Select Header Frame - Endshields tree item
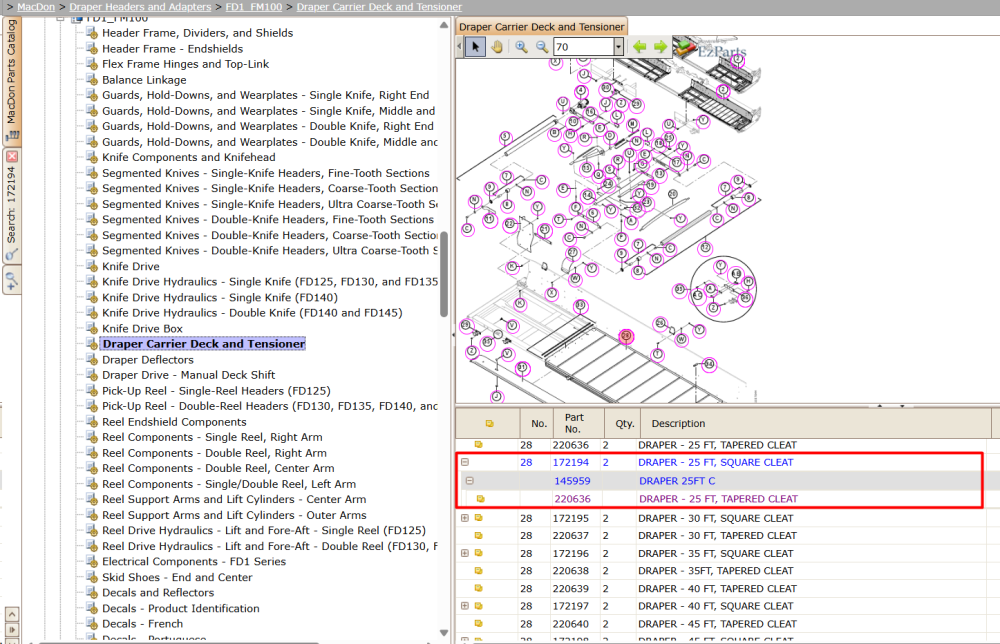Viewport: 1000px width, 644px height. [x=172, y=48]
